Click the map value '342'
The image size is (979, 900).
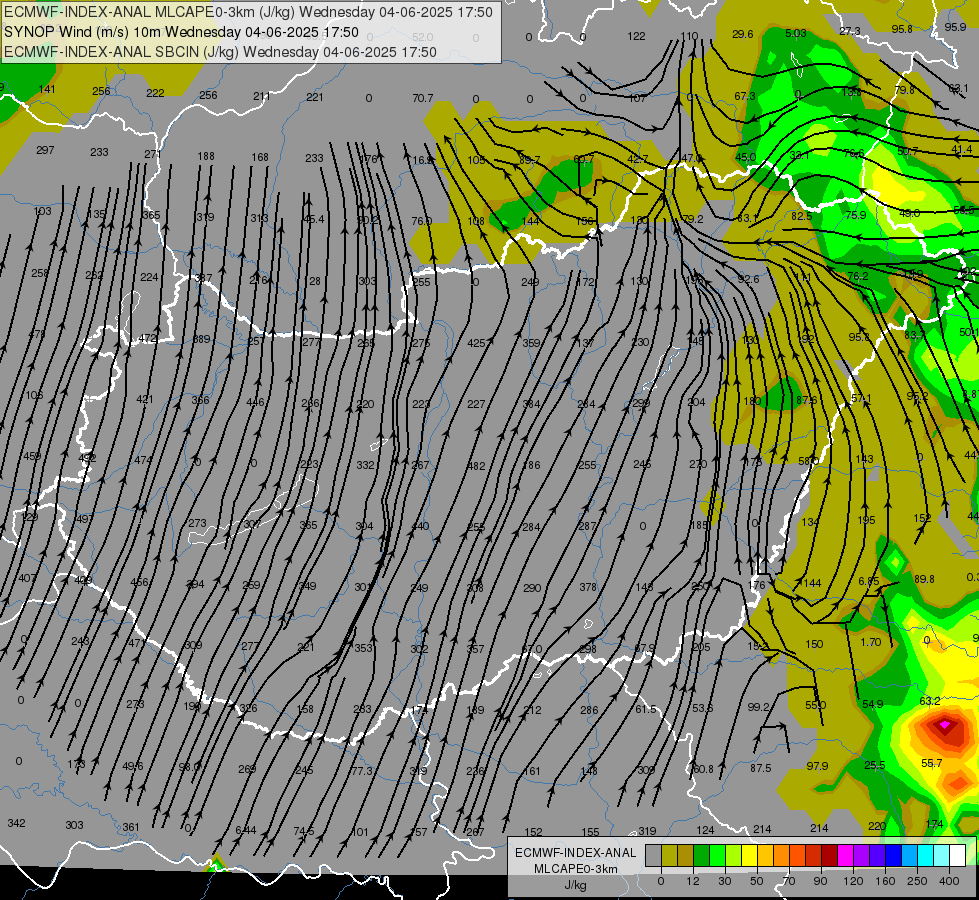coord(16,823)
